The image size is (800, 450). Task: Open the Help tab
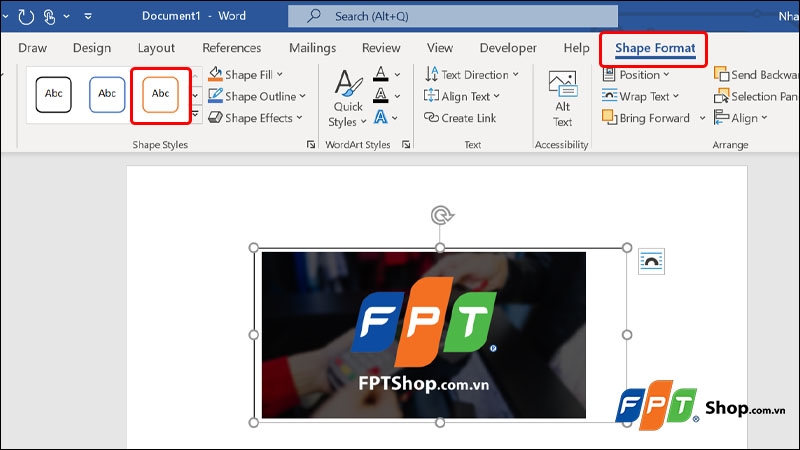point(577,48)
